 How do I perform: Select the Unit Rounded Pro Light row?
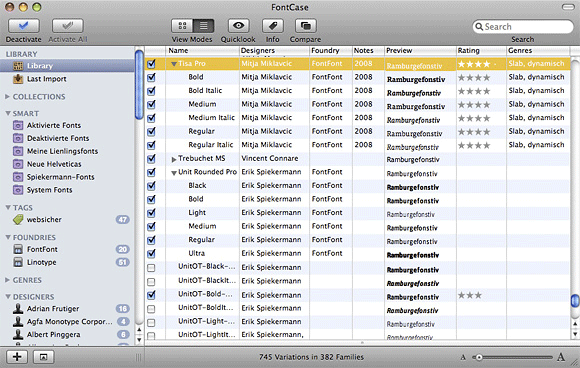(x=357, y=213)
